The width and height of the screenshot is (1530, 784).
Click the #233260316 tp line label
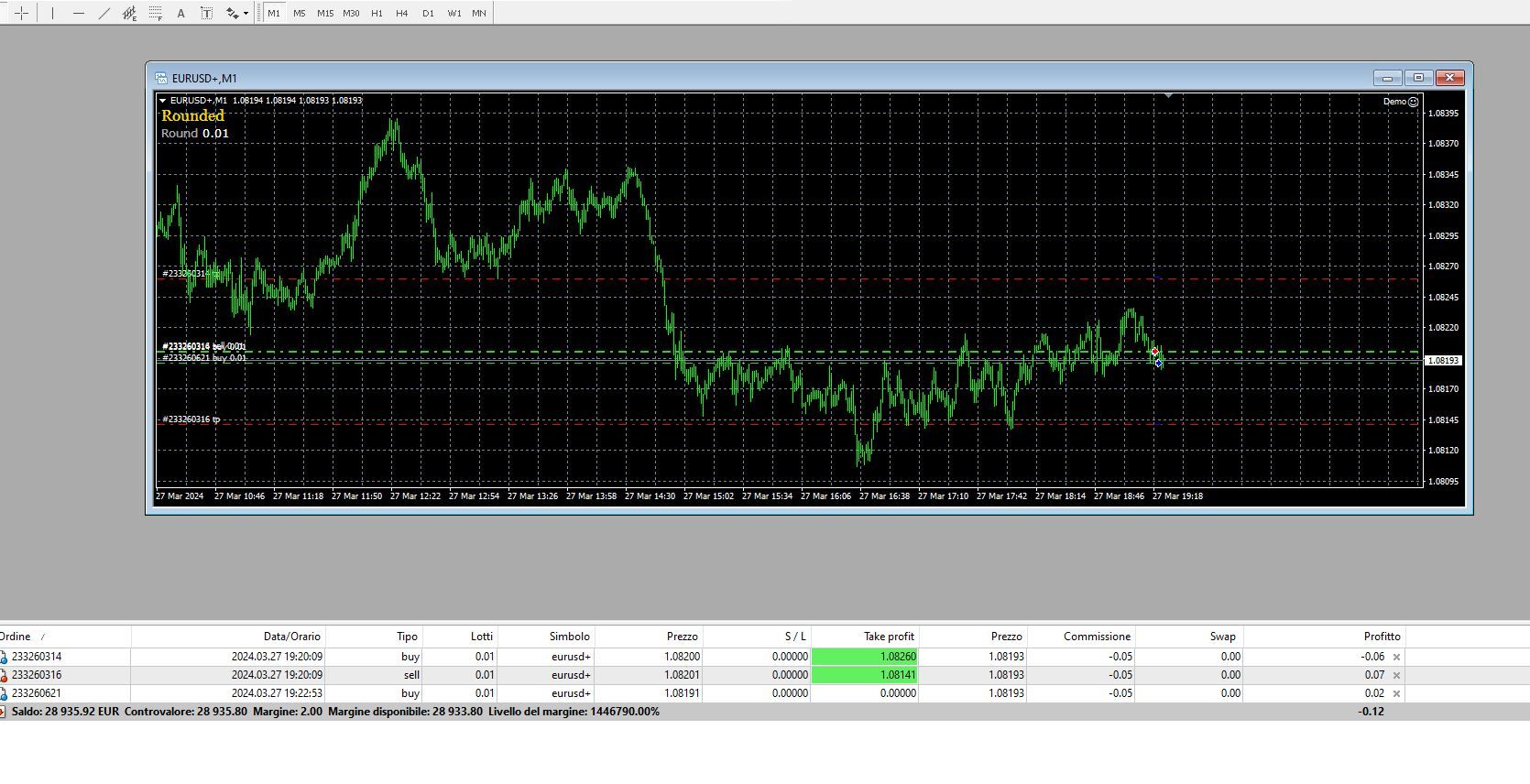pos(191,419)
